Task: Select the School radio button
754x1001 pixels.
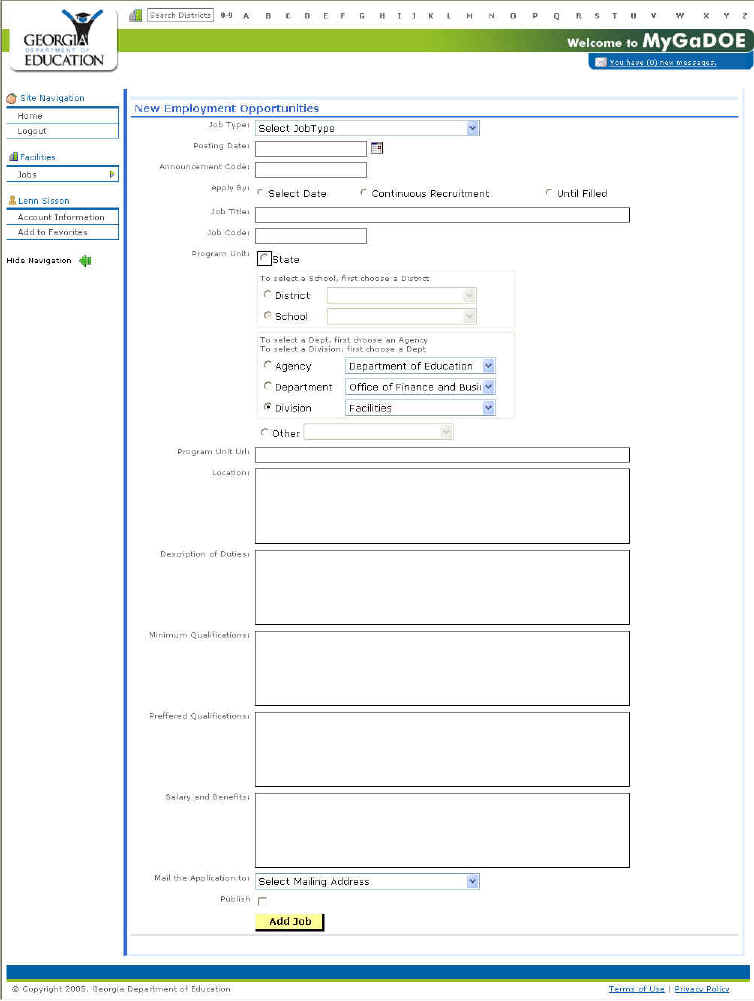Action: pos(268,315)
